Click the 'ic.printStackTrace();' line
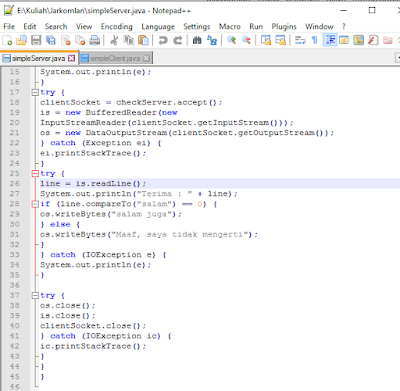 pyautogui.click(x=93, y=346)
